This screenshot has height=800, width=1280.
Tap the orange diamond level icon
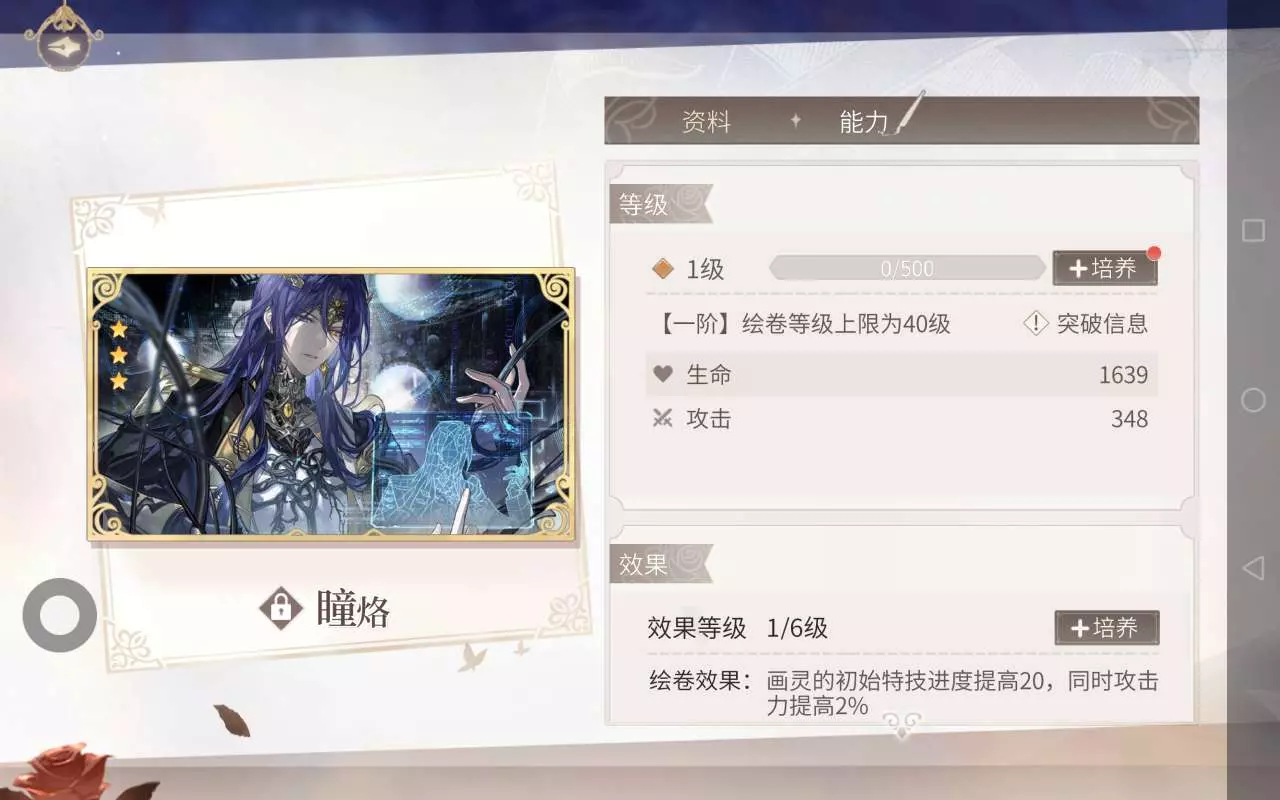[662, 268]
